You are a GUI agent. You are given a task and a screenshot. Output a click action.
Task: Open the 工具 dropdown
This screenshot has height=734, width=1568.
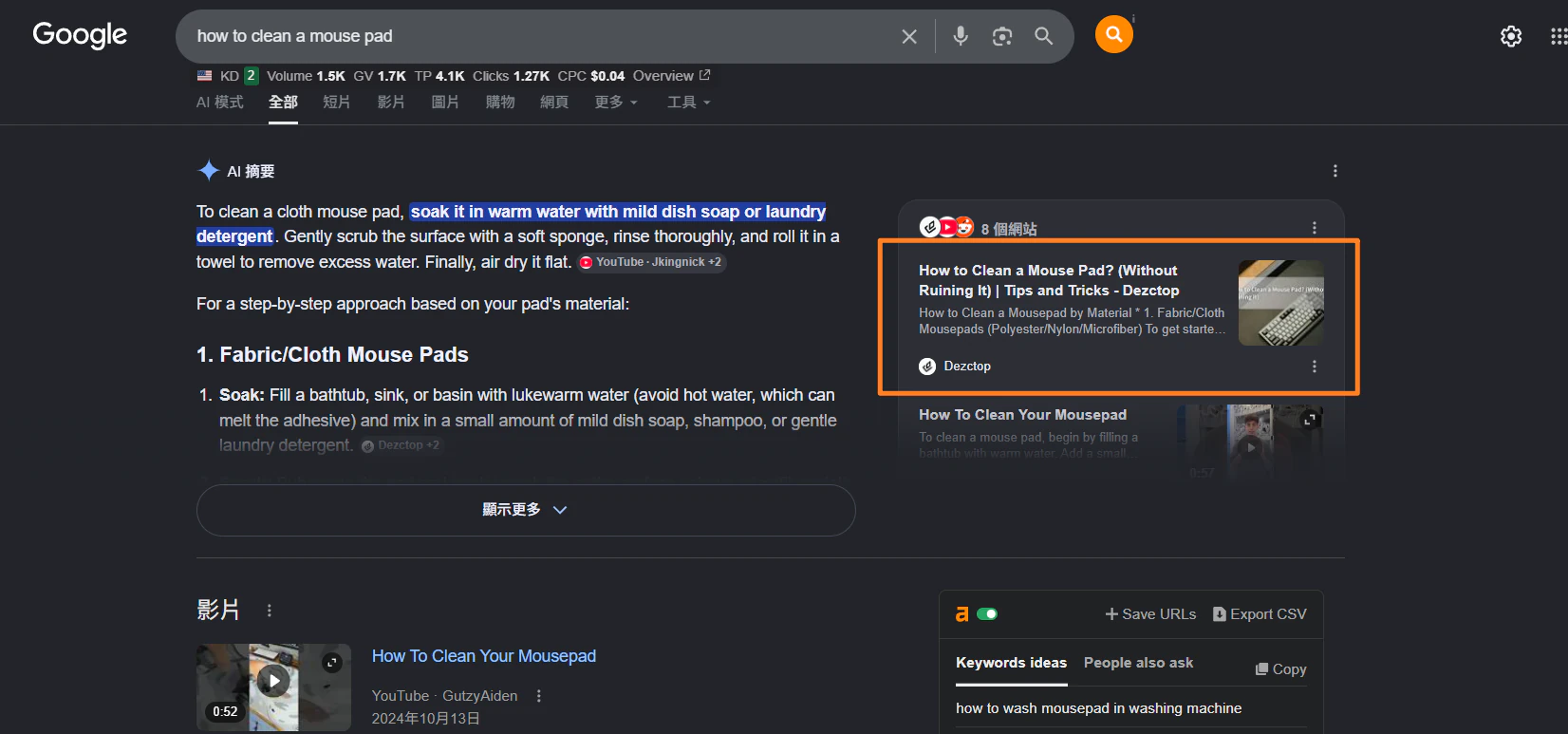pyautogui.click(x=689, y=103)
